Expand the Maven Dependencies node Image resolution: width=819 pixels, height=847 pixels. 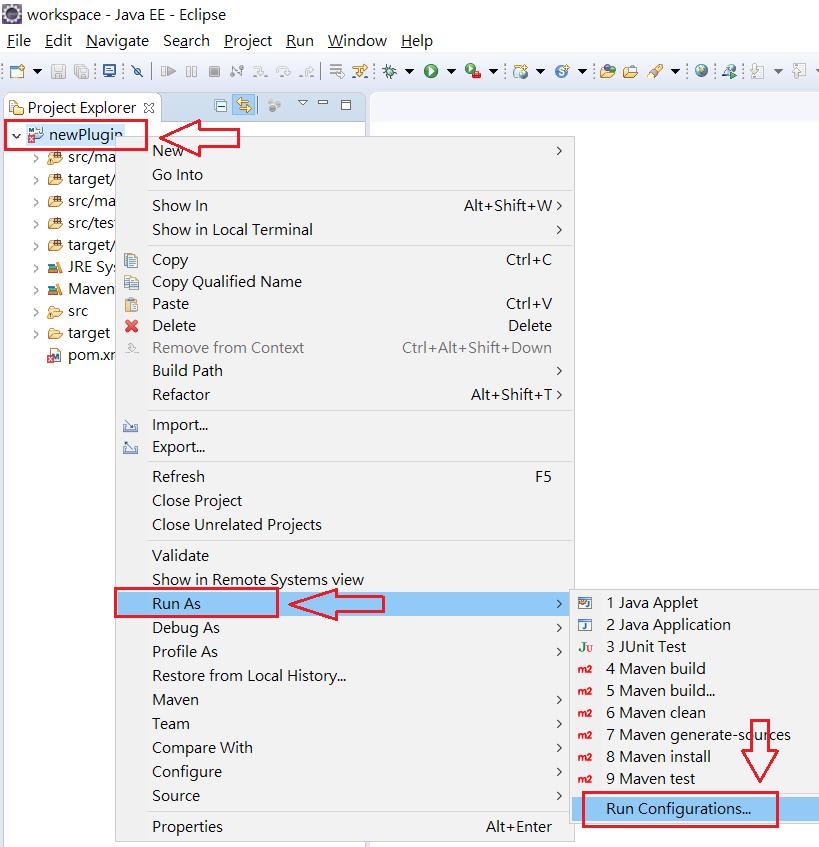(x=36, y=290)
